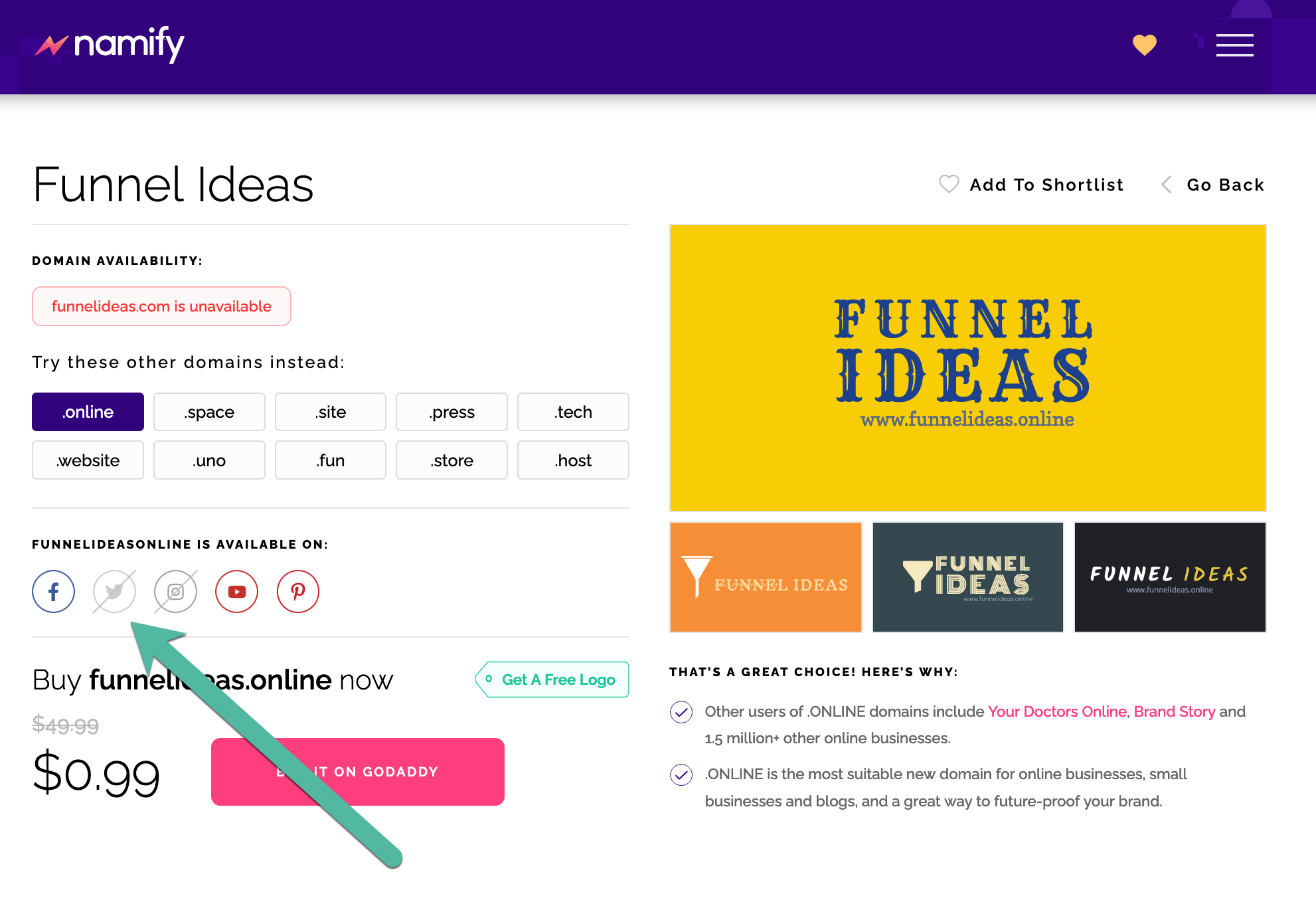Click Get A Free Logo tag
The image size is (1316, 910).
tap(552, 680)
